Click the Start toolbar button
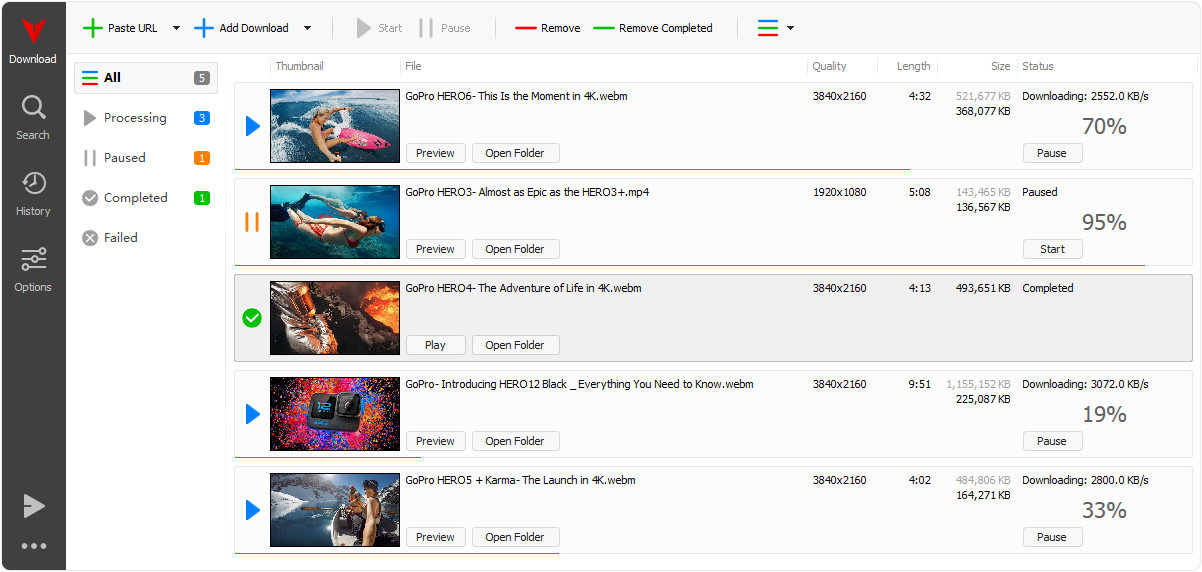This screenshot has width=1202, height=572. click(x=380, y=28)
